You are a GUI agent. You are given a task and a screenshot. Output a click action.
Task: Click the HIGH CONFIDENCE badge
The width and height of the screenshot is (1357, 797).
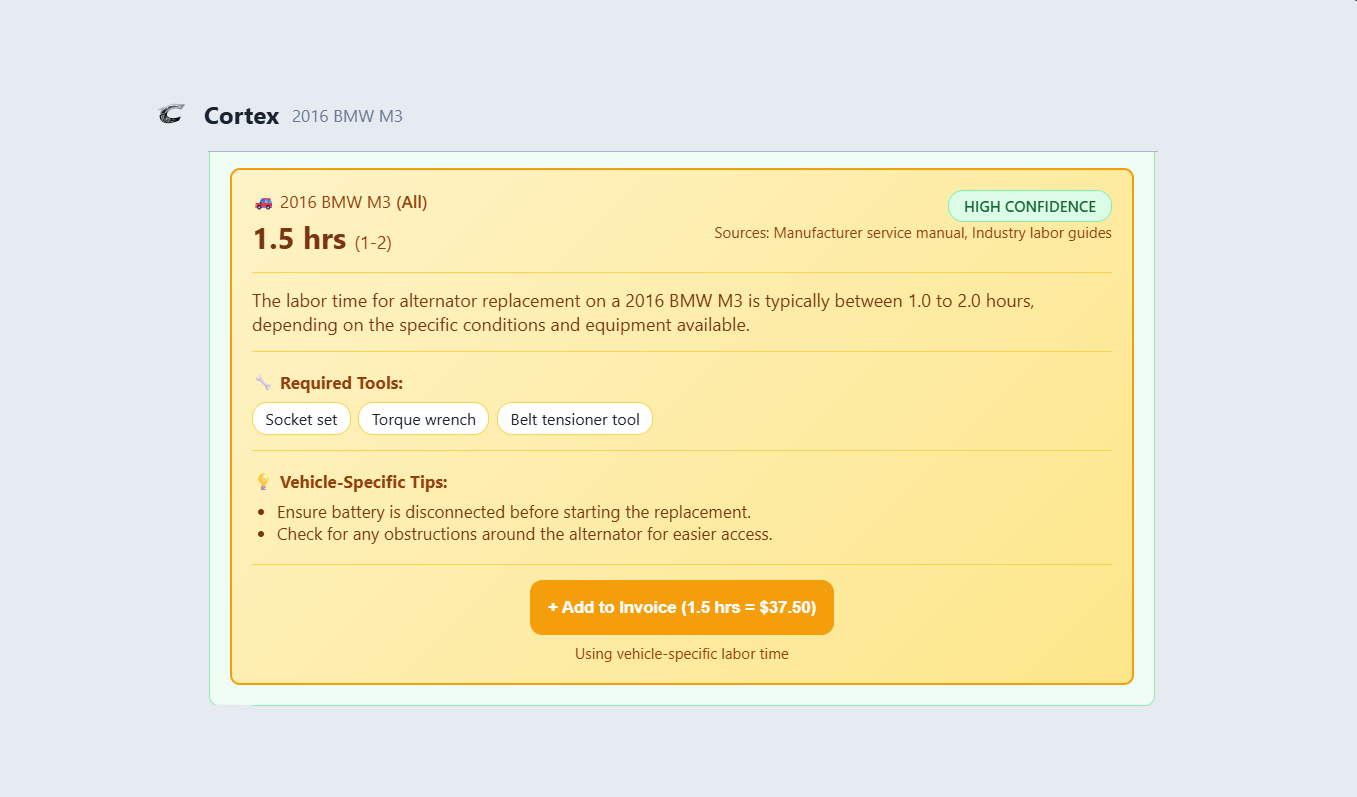tap(1029, 207)
